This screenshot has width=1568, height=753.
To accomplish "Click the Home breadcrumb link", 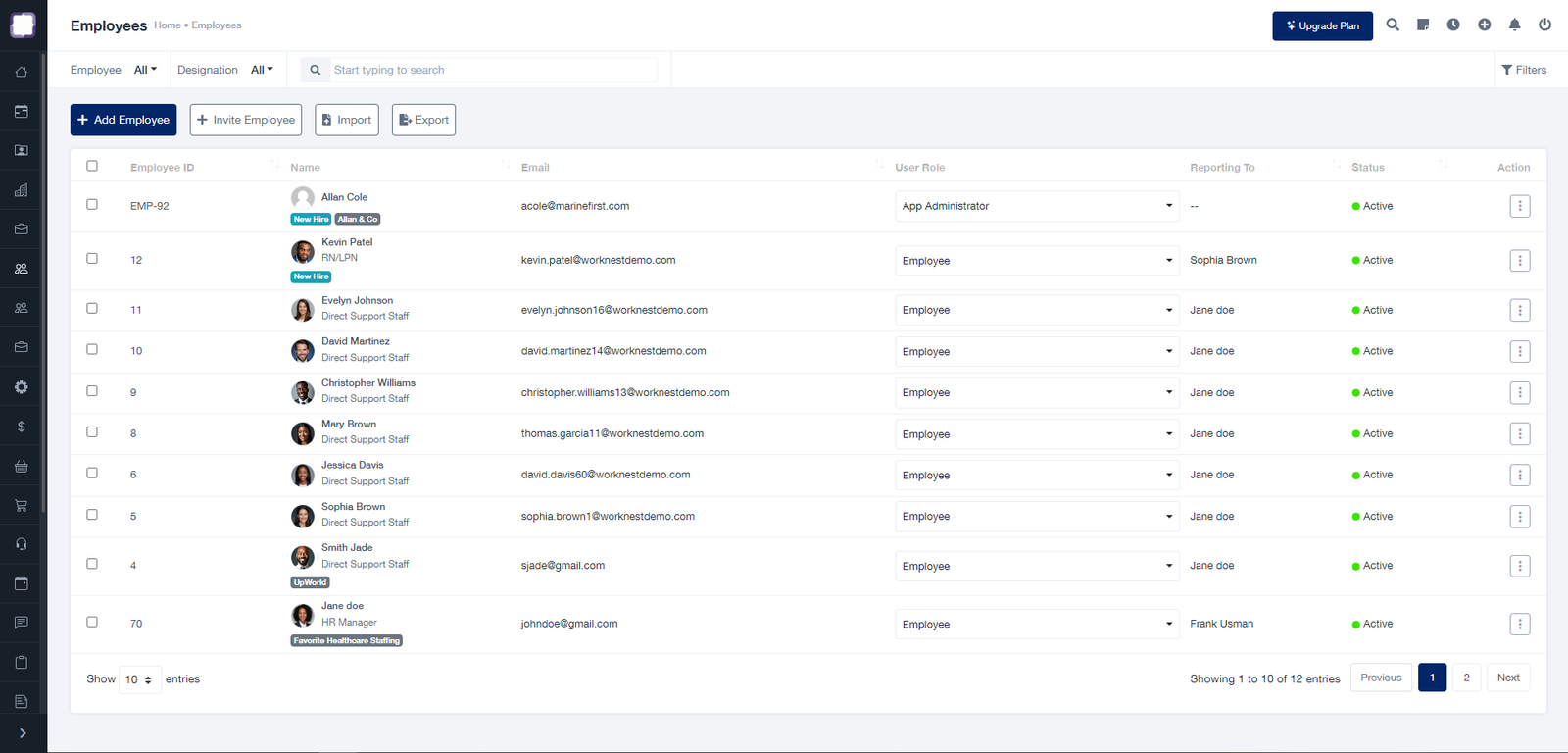I will (x=167, y=25).
